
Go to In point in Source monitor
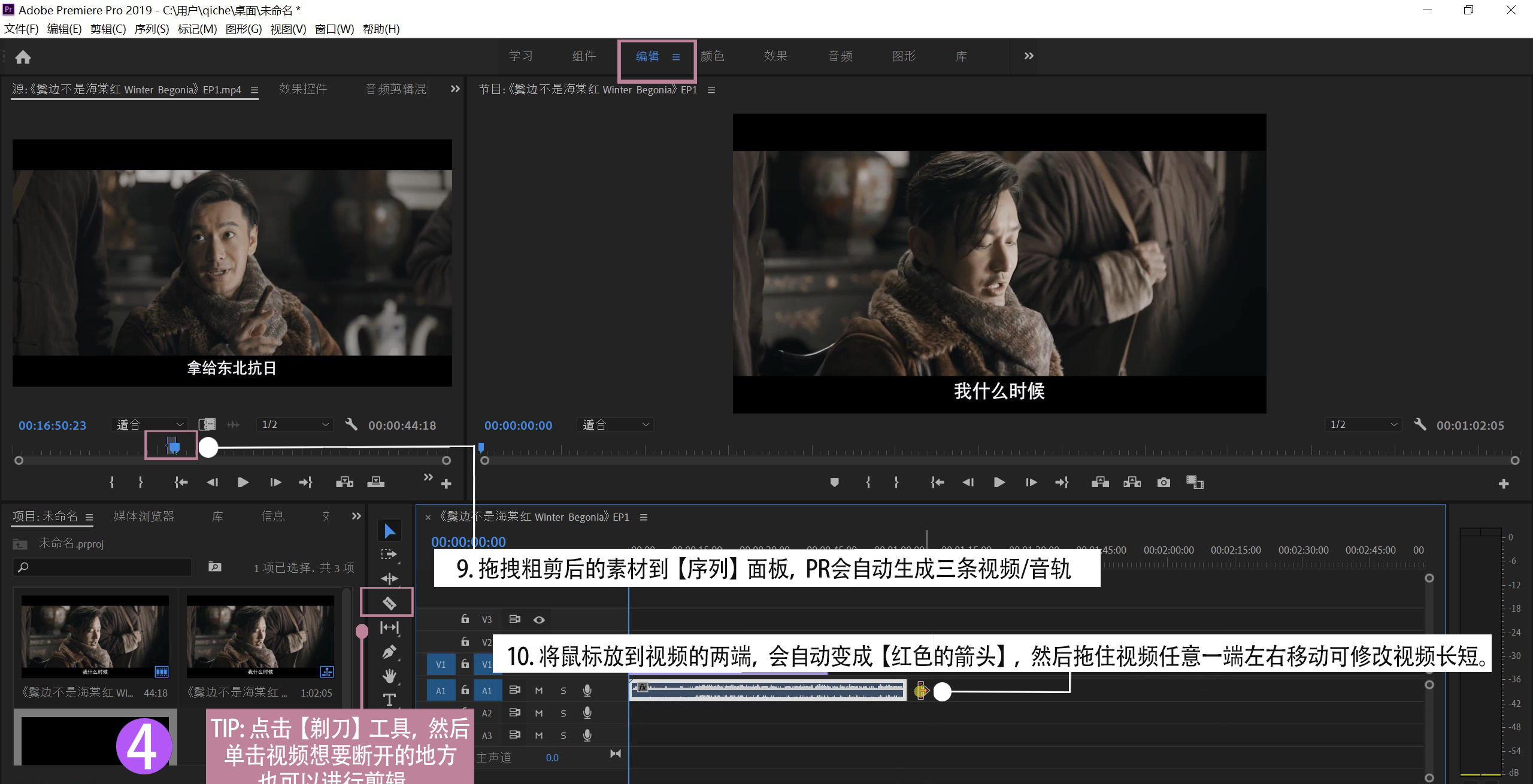181,482
